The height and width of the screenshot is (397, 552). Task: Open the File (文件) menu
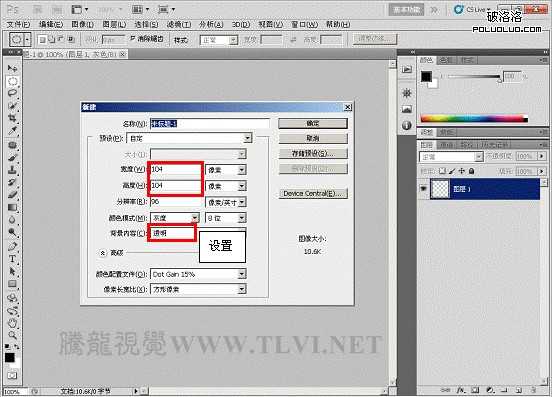(18, 24)
